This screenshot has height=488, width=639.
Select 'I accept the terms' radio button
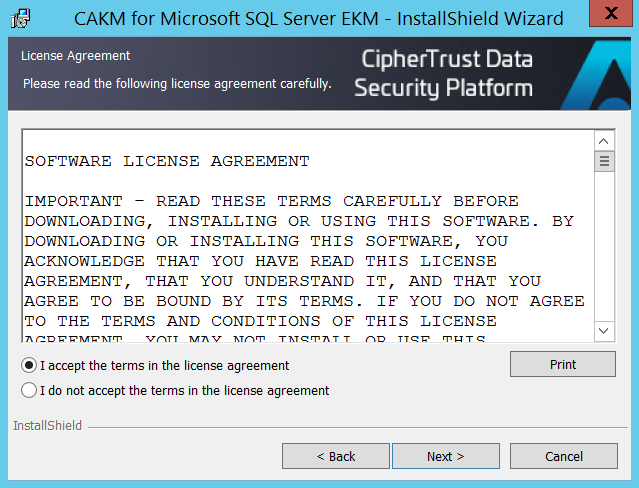[29, 366]
